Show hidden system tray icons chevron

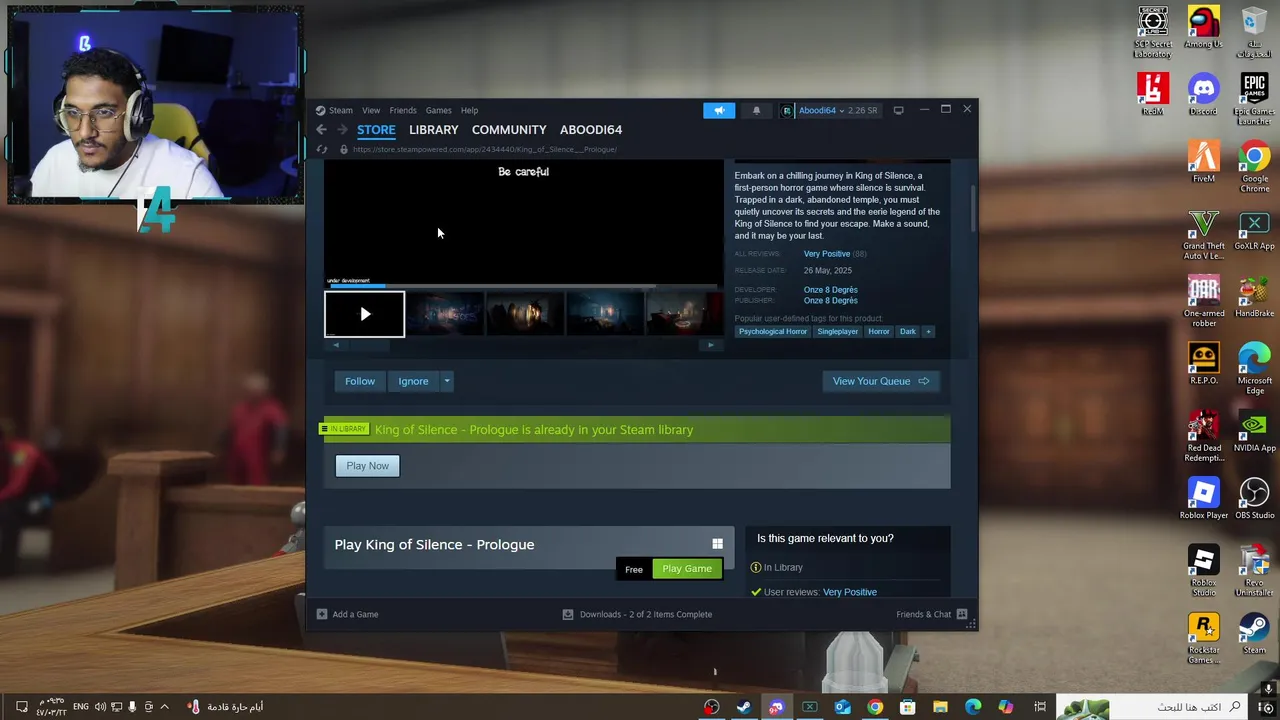pos(165,707)
